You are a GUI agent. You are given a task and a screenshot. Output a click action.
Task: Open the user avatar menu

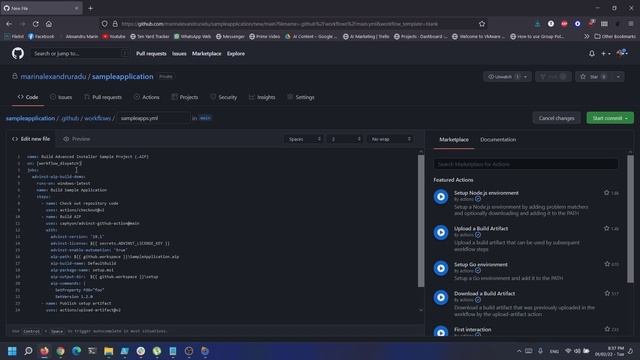pyautogui.click(x=622, y=53)
